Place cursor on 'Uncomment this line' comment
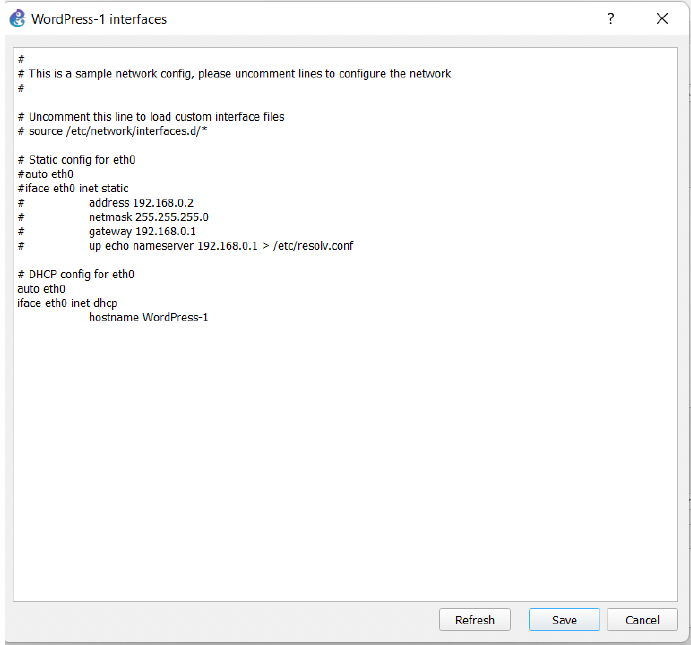 pyautogui.click(x=150, y=117)
